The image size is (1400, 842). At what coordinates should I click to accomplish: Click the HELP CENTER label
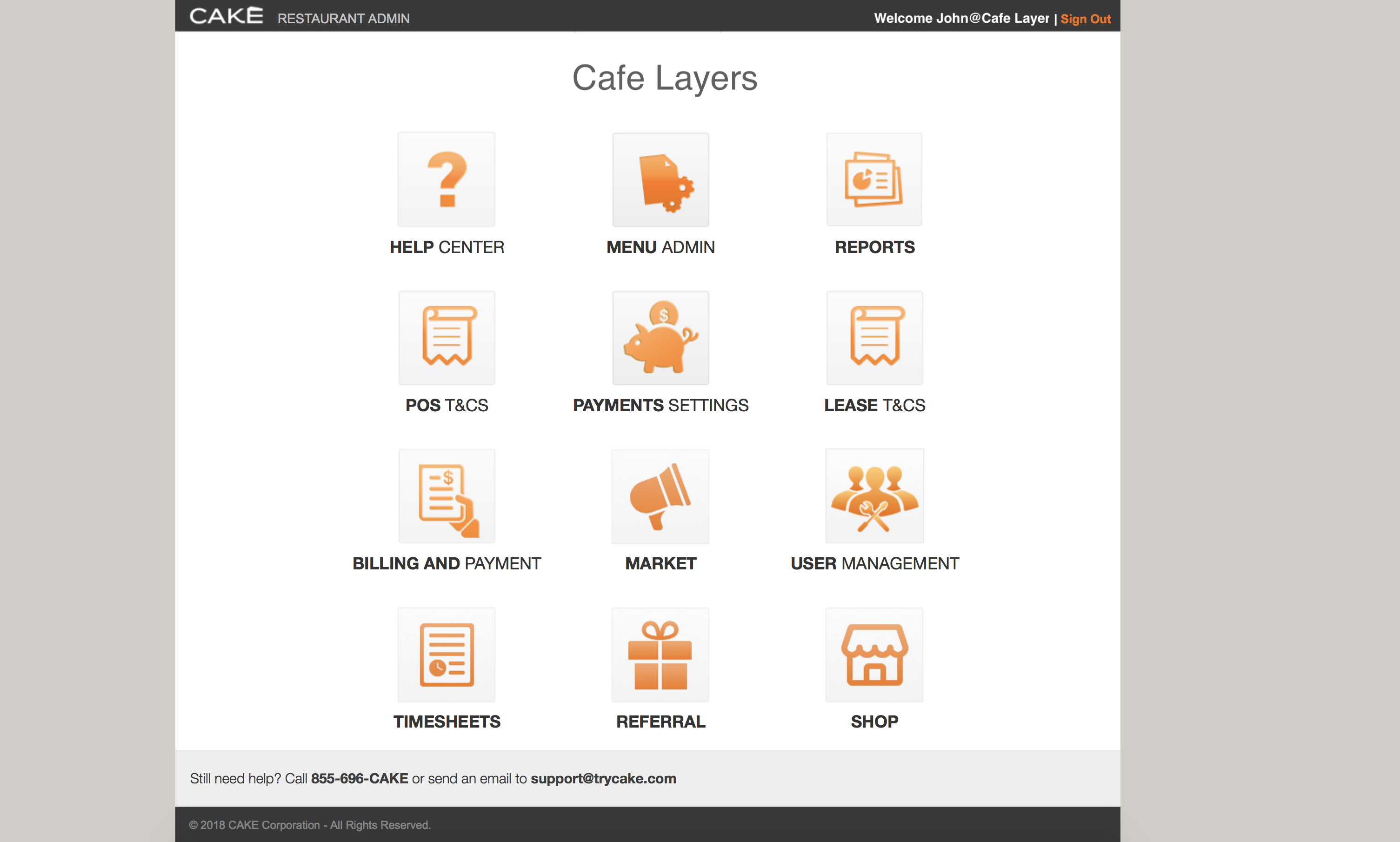(x=447, y=247)
